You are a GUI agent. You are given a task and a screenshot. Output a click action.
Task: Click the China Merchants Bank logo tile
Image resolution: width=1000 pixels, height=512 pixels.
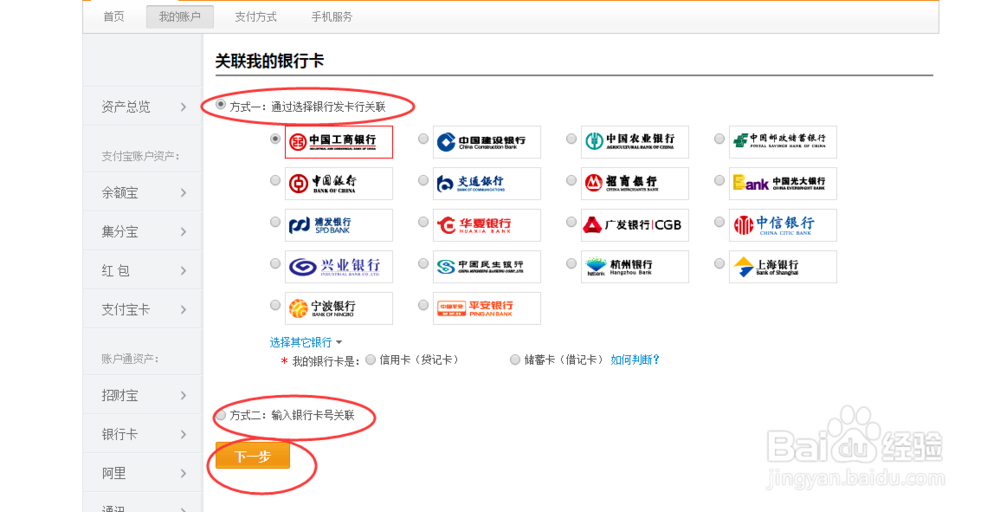635,184
